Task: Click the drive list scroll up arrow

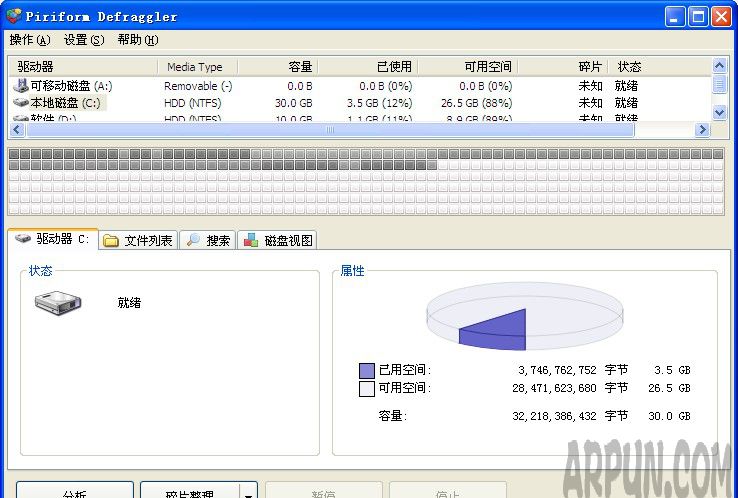Action: tap(719, 66)
